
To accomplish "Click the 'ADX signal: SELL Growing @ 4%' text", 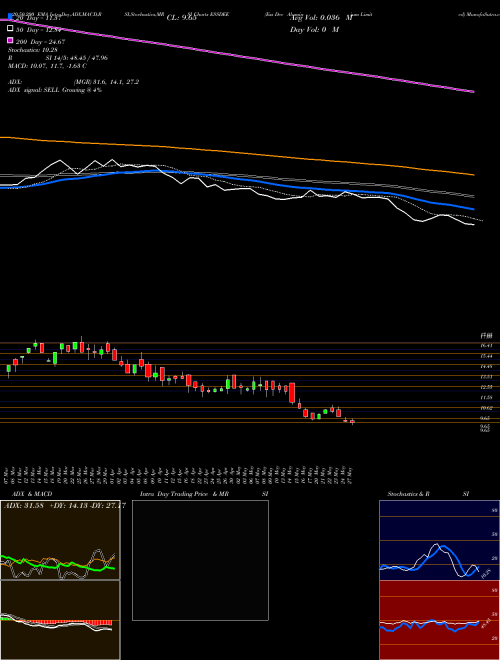I will point(55,90).
